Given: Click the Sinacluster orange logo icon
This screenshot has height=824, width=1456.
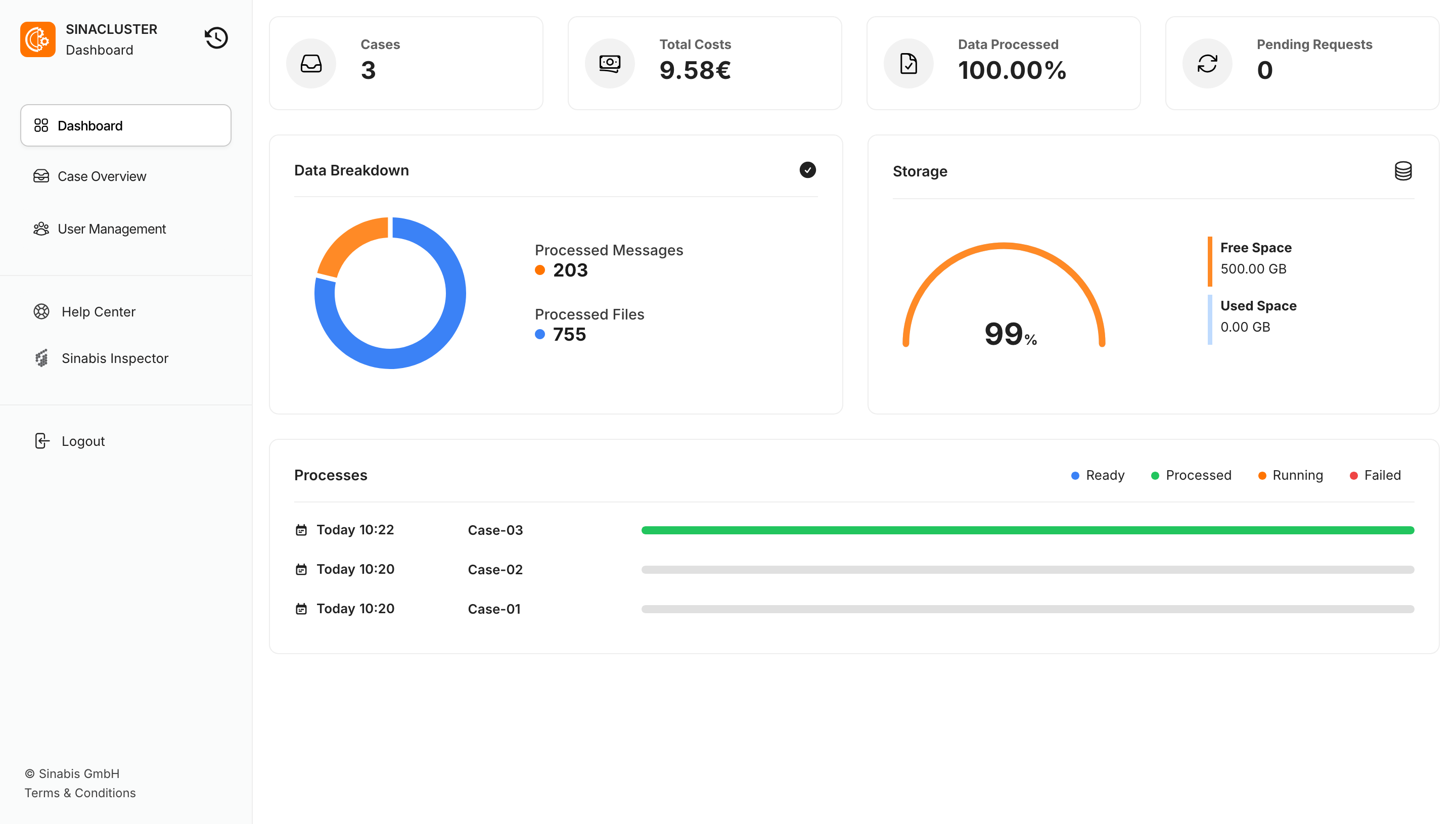Looking at the screenshot, I should (38, 39).
